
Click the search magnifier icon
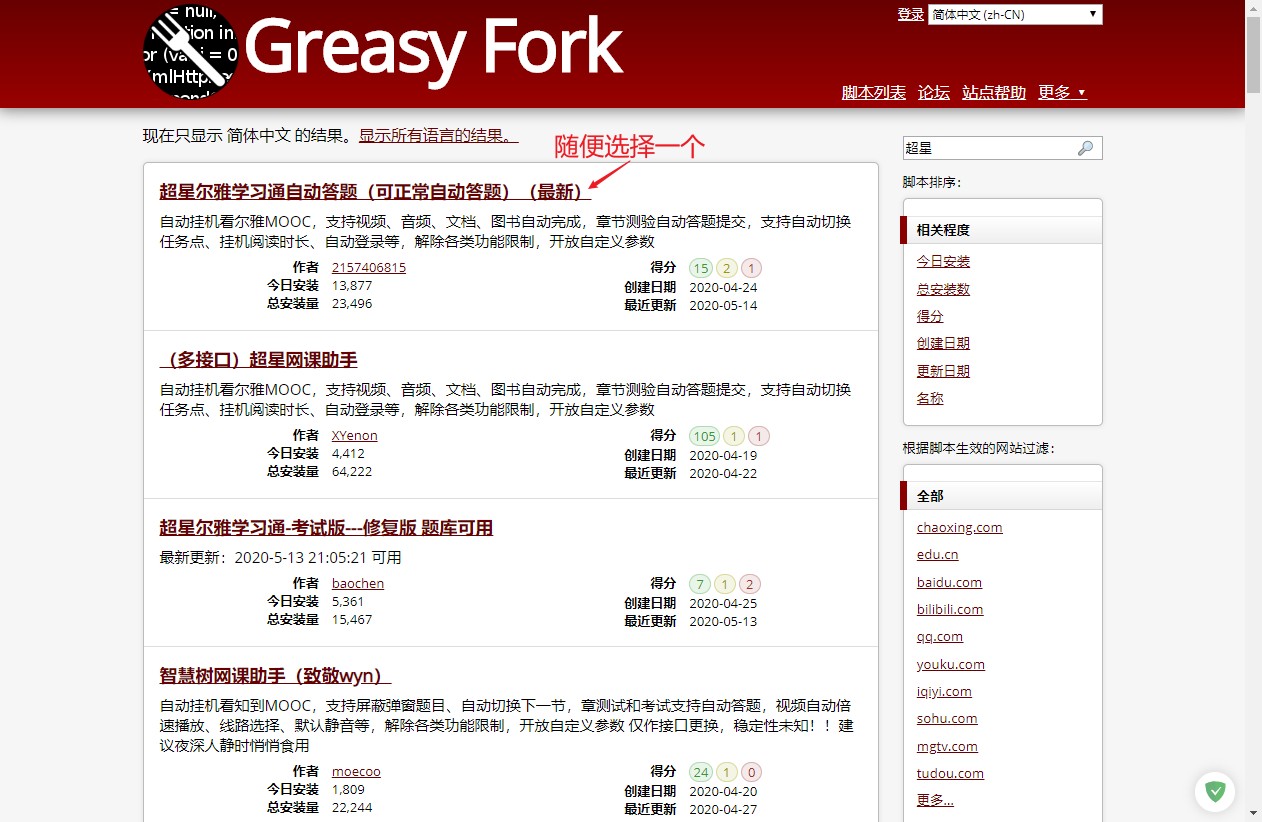[x=1085, y=148]
